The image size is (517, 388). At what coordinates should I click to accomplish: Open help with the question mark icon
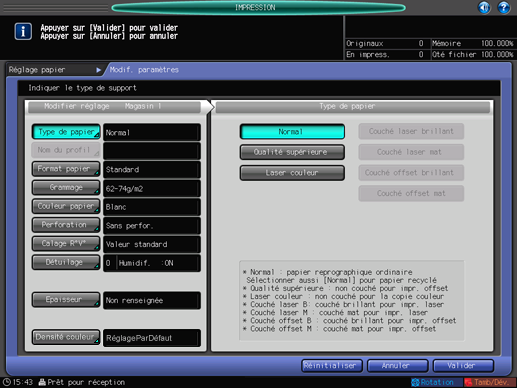[504, 7]
